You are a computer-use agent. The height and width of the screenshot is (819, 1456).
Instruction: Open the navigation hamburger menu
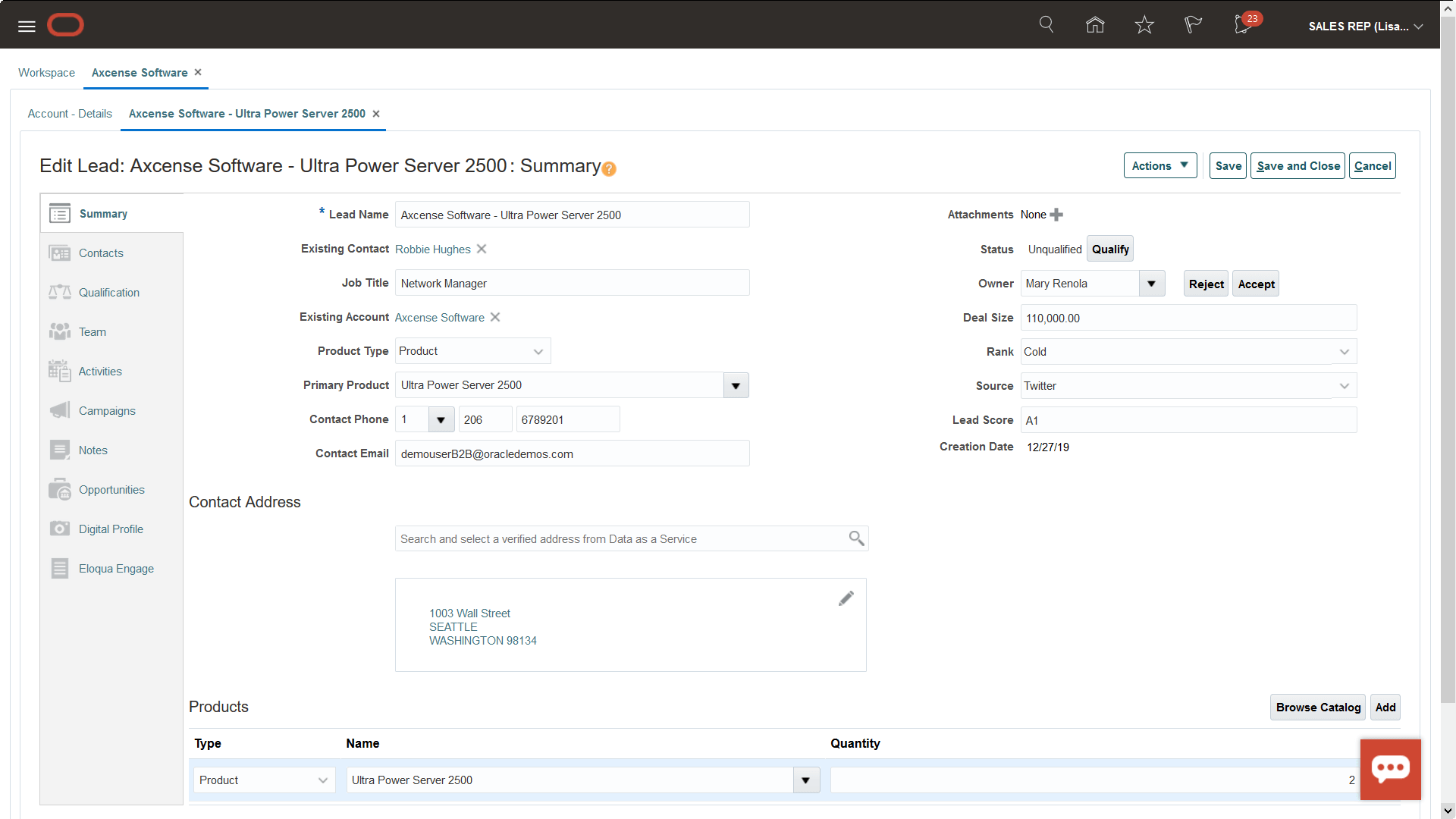pyautogui.click(x=26, y=25)
